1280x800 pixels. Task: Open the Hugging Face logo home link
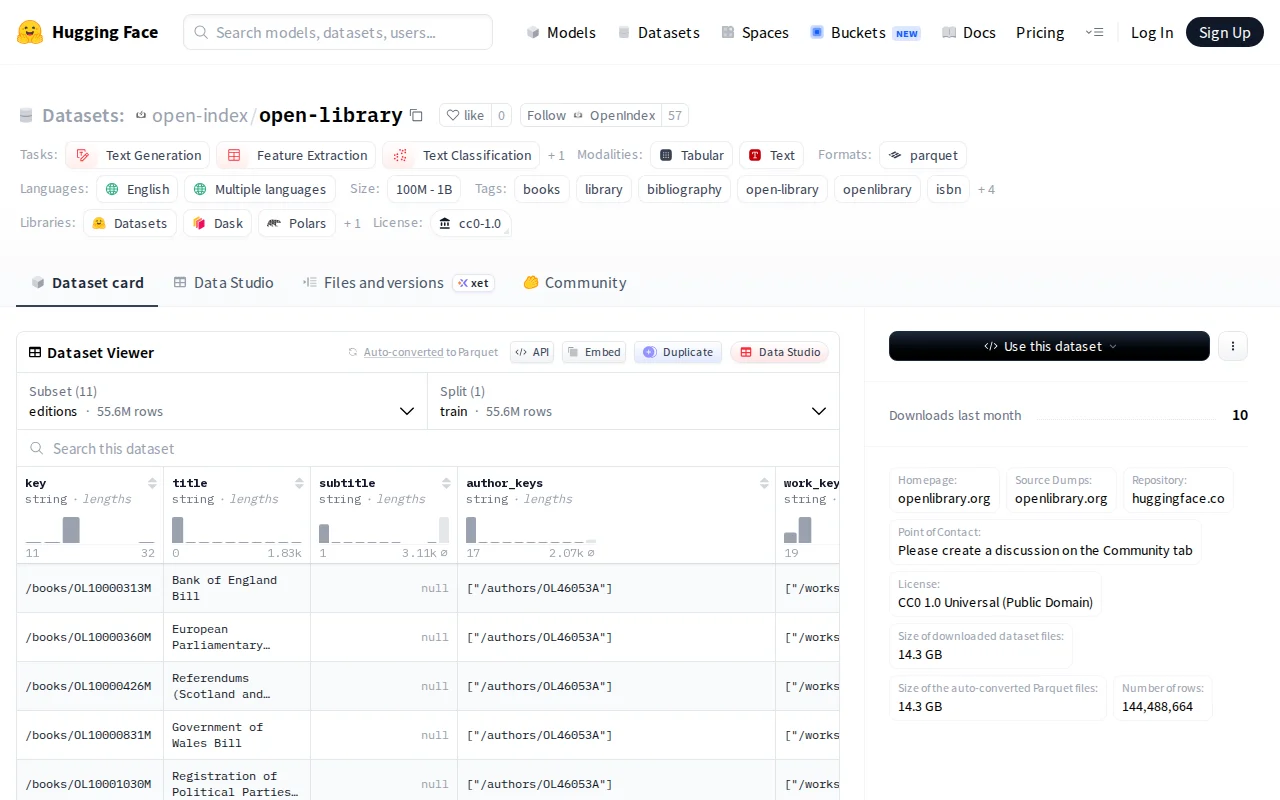click(87, 32)
